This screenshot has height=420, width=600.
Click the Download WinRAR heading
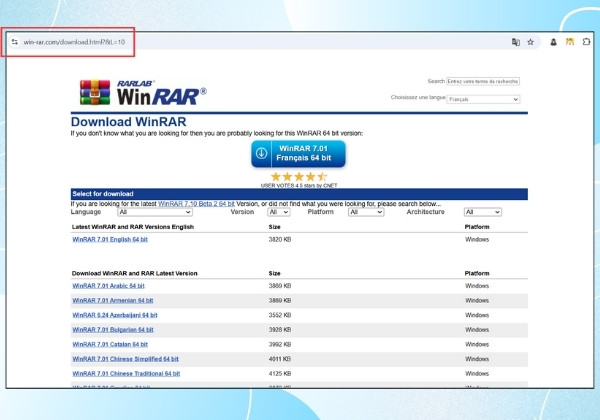tap(129, 122)
